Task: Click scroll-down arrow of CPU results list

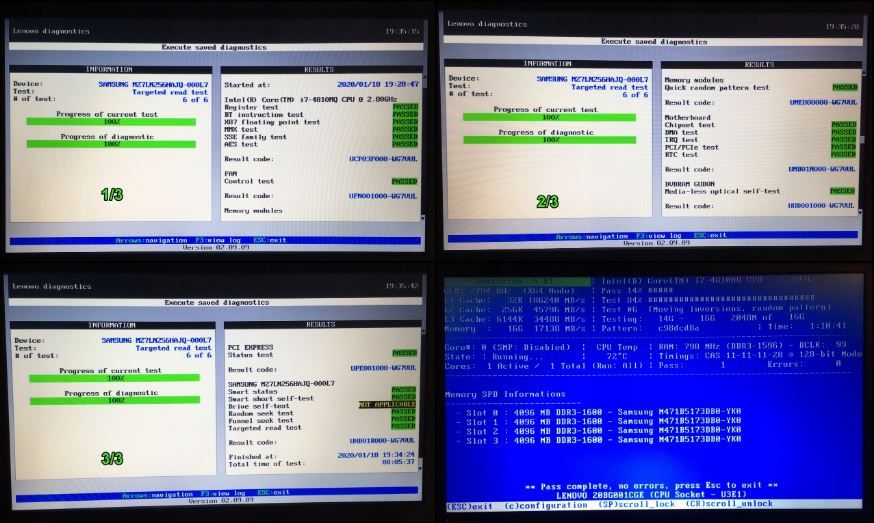Action: pos(422,219)
